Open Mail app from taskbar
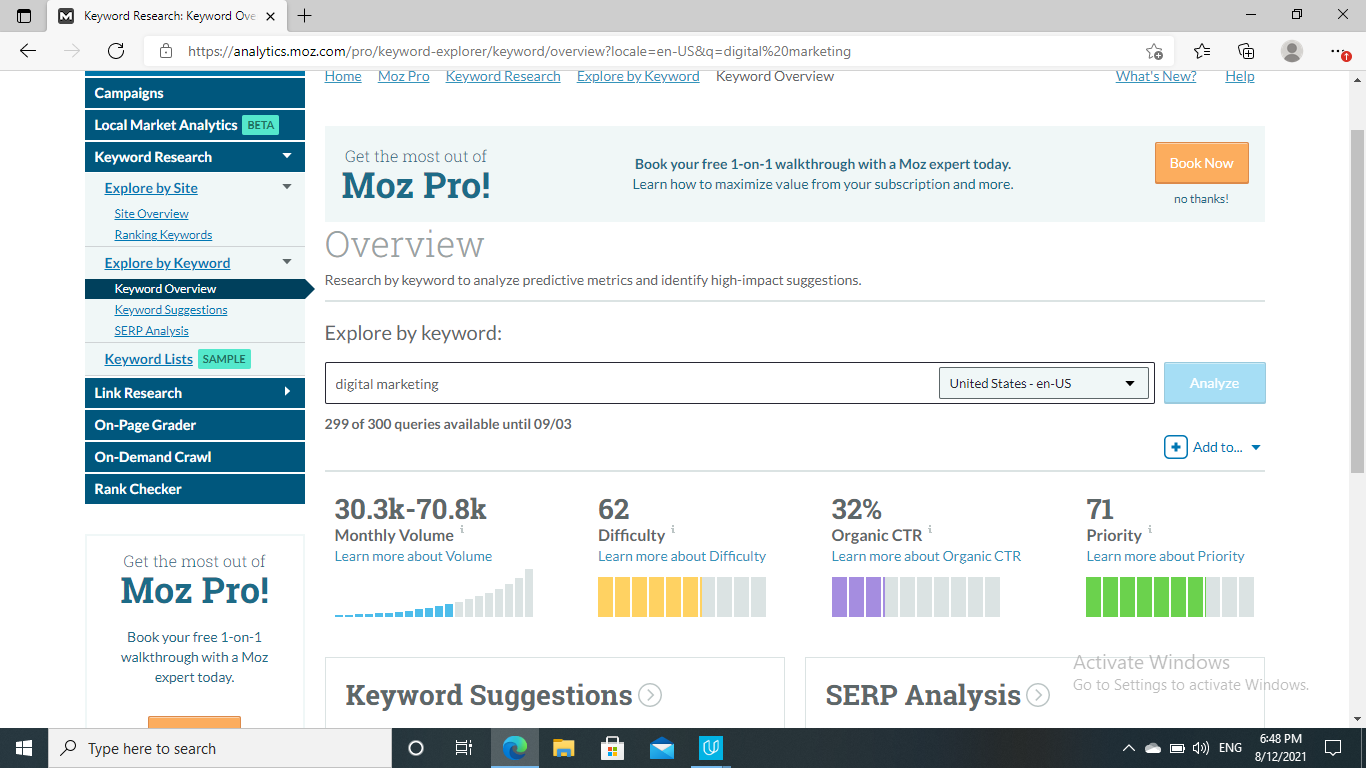Screen dimensions: 1366x768 tap(662, 748)
